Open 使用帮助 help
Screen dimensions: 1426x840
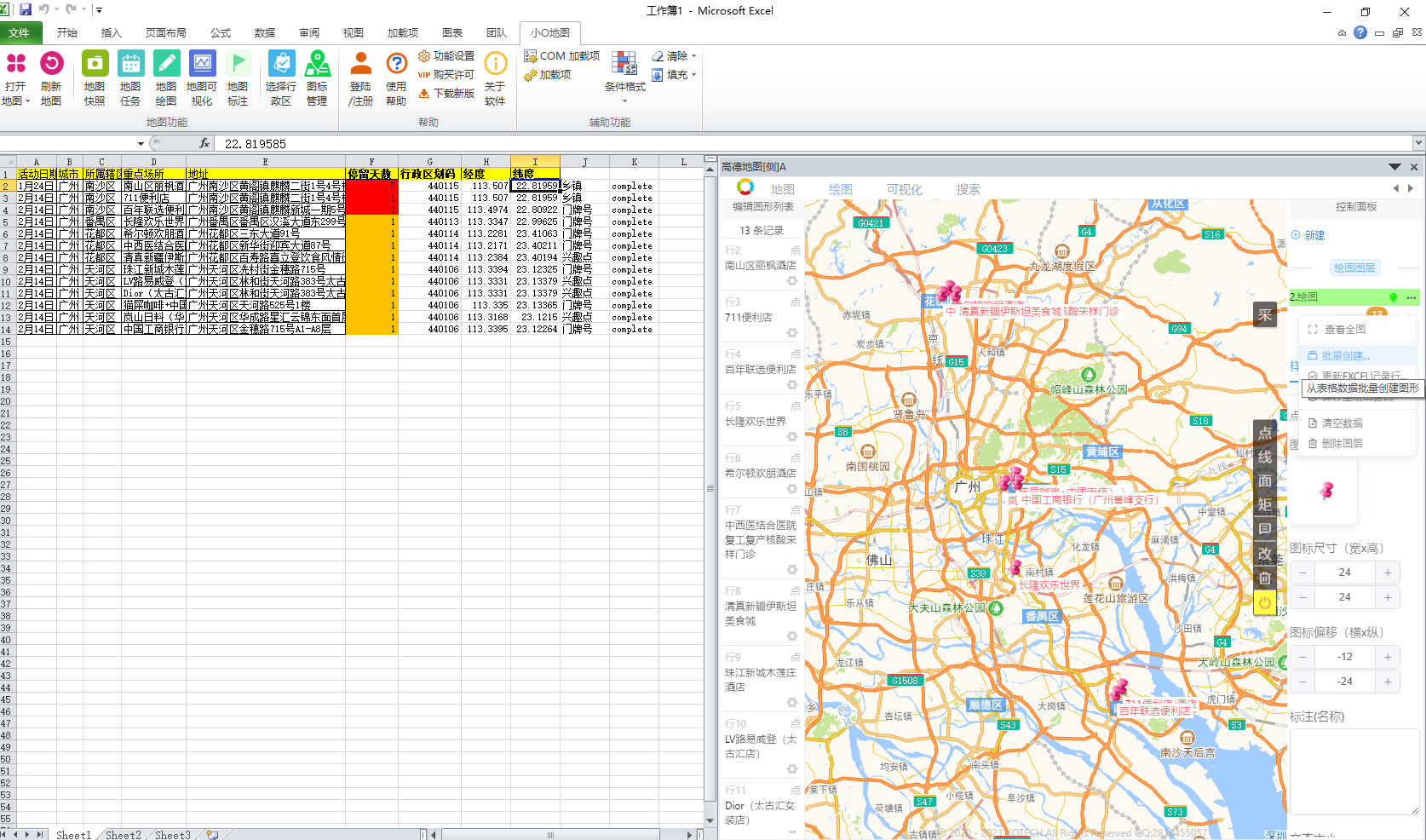tap(396, 78)
